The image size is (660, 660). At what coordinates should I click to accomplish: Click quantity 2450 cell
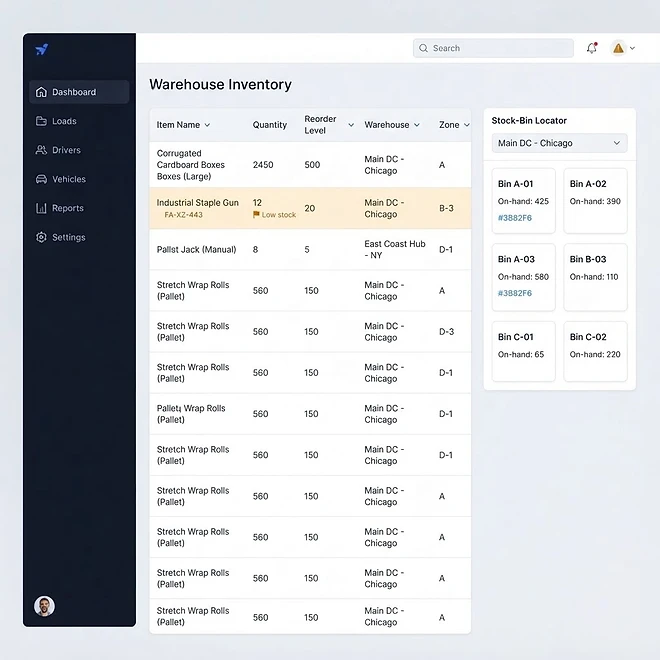263,165
